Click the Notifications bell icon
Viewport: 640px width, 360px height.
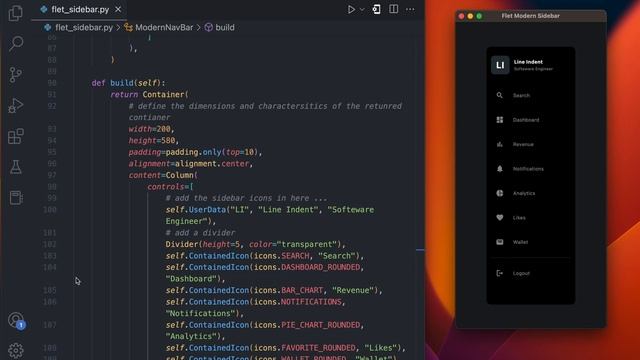click(x=500, y=169)
